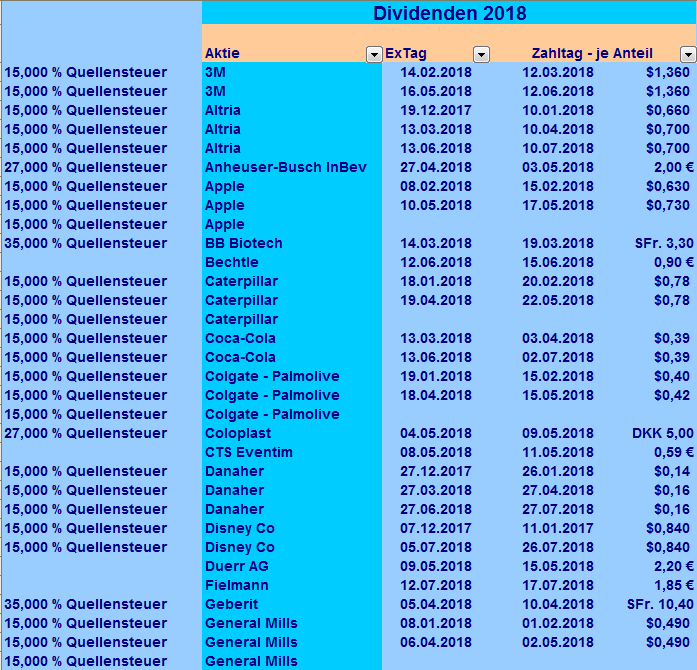Click the ExTag date 12.06.2018
This screenshot has height=670, width=697.
436,262
